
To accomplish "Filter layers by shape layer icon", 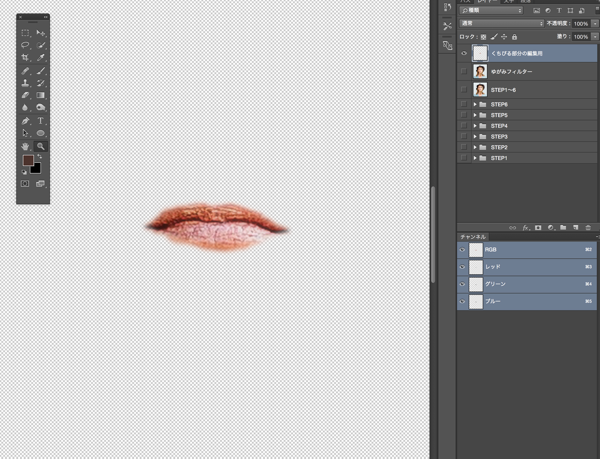I will click(570, 11).
